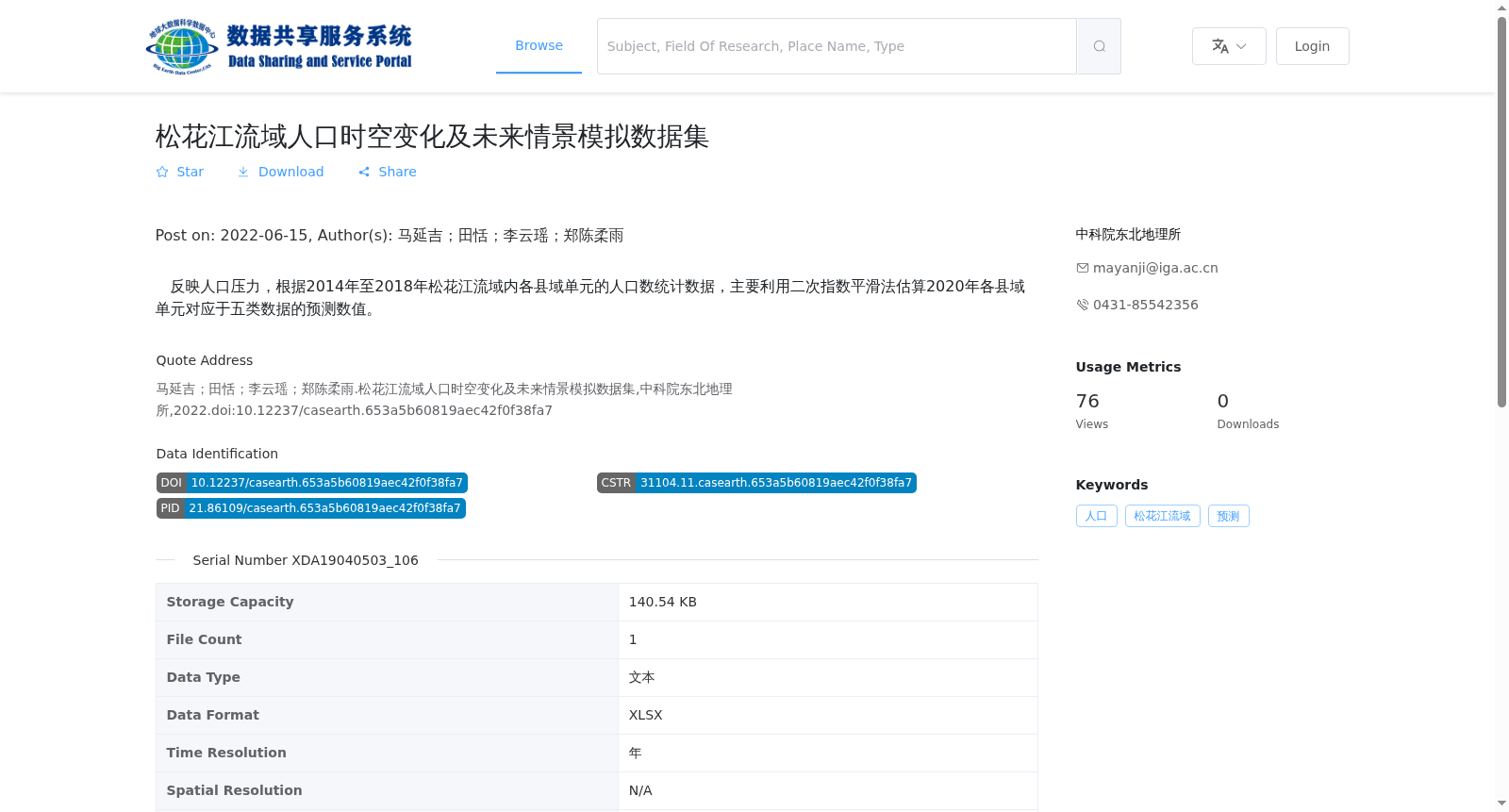Focus the subject search input field
The width and height of the screenshot is (1509, 812).
click(x=837, y=46)
